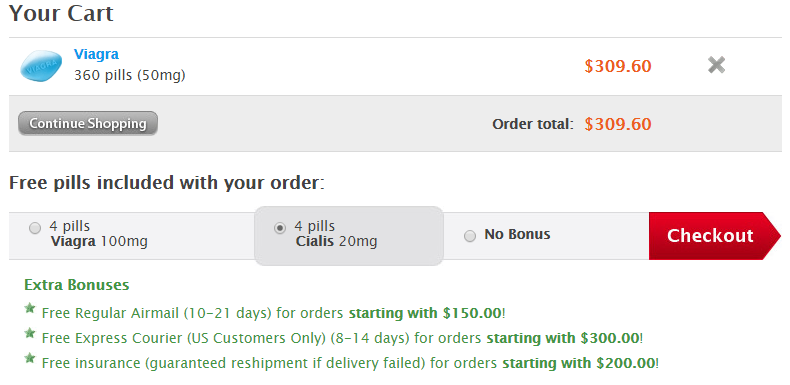The height and width of the screenshot is (385, 790).
Task: Click the 360 pills (50mg) description
Action: pyautogui.click(x=129, y=76)
